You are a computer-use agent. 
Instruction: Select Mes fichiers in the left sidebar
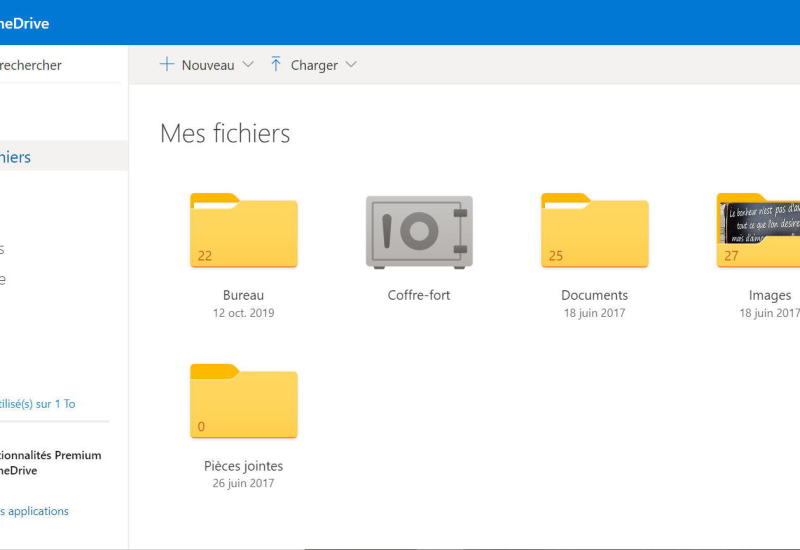[15, 157]
